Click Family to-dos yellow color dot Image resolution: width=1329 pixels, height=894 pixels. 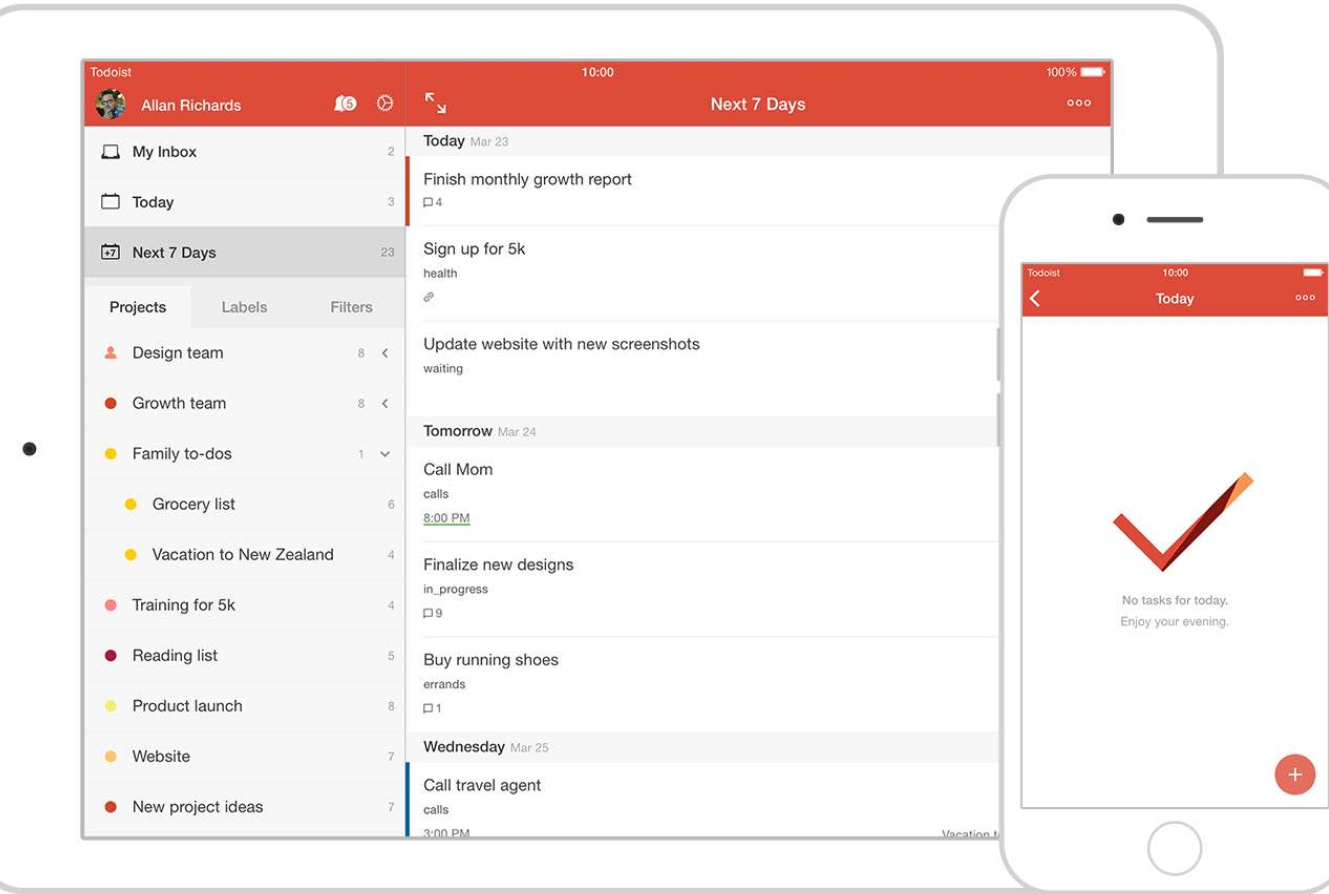click(111, 454)
